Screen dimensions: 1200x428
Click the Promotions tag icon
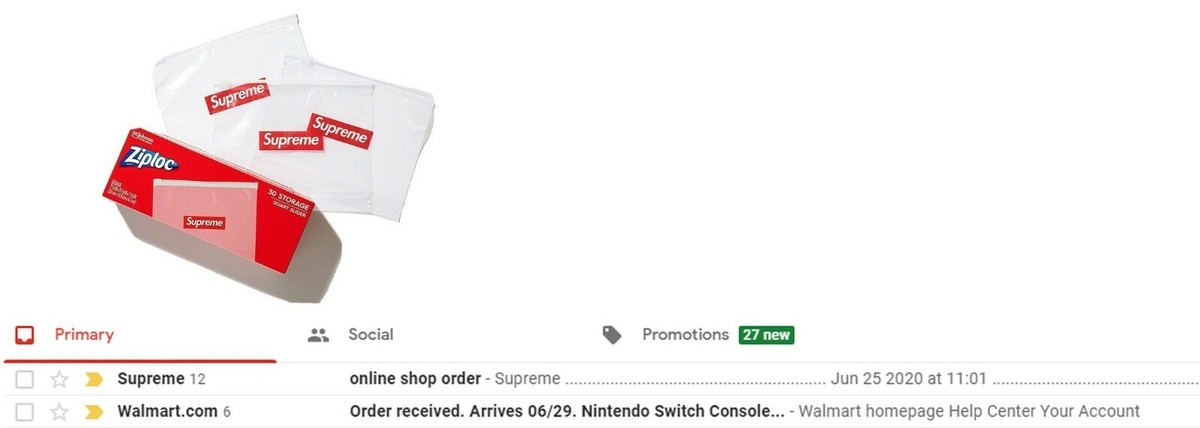click(x=612, y=336)
